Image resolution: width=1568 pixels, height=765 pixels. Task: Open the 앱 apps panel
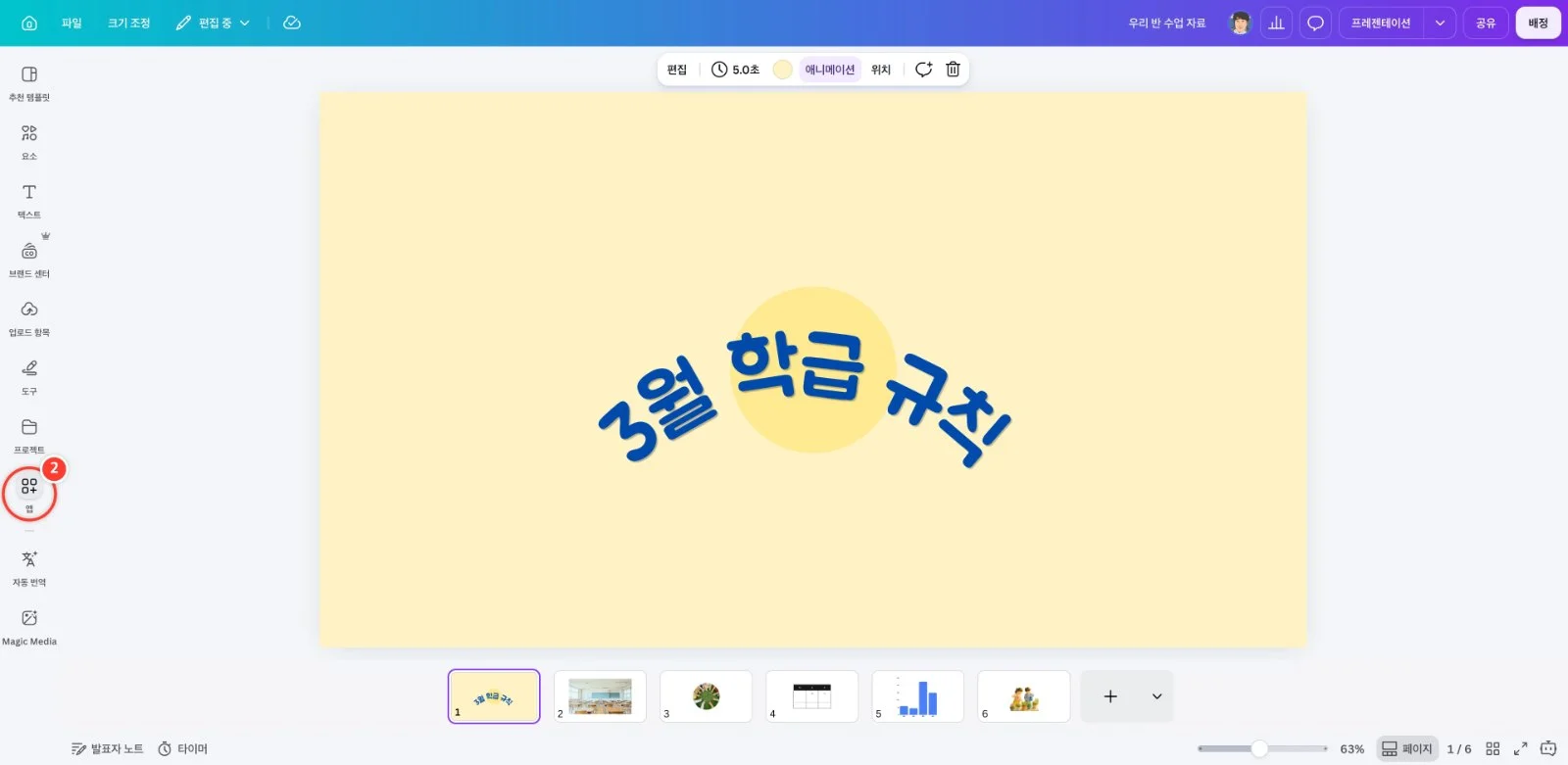[x=29, y=494]
